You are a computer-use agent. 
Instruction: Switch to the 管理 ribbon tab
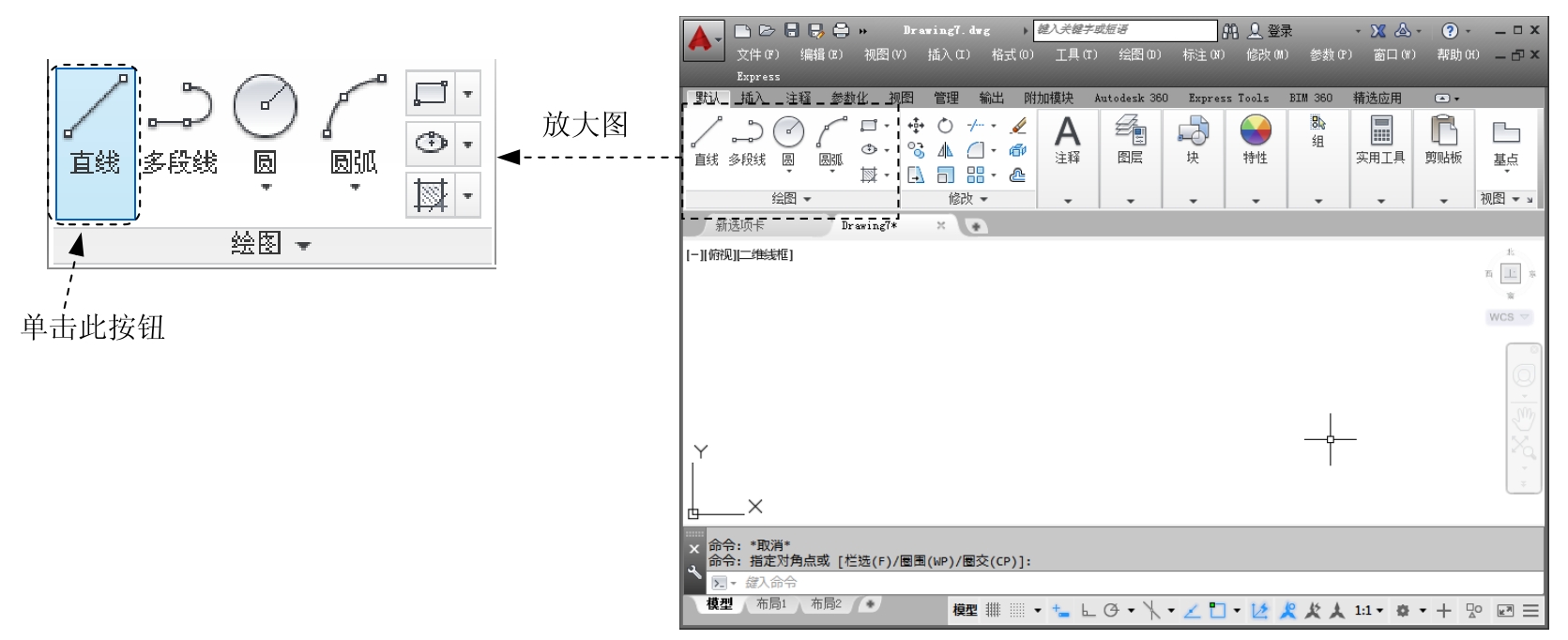(946, 98)
